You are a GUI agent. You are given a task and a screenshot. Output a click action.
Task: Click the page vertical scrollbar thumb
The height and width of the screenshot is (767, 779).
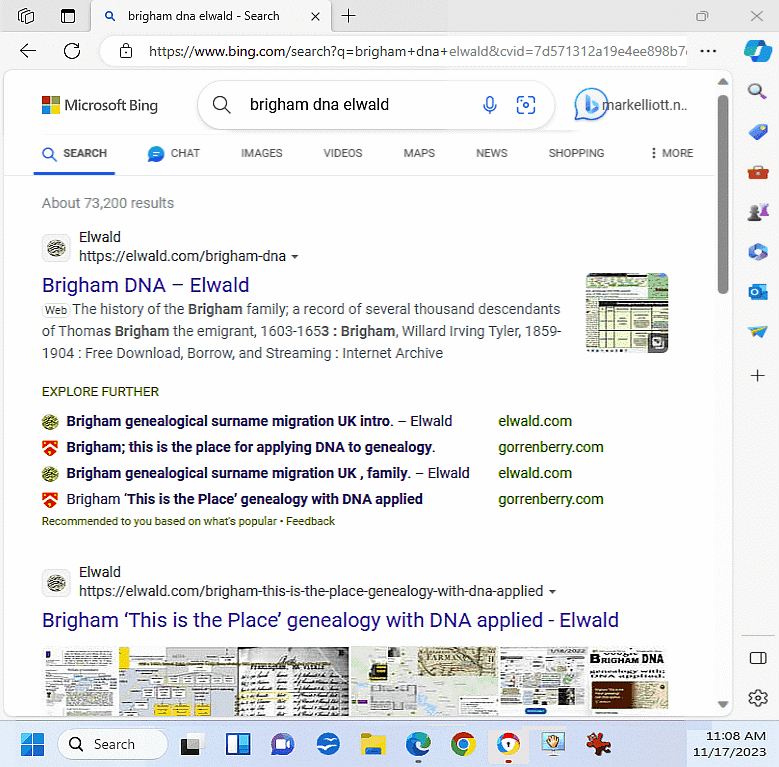tap(723, 194)
